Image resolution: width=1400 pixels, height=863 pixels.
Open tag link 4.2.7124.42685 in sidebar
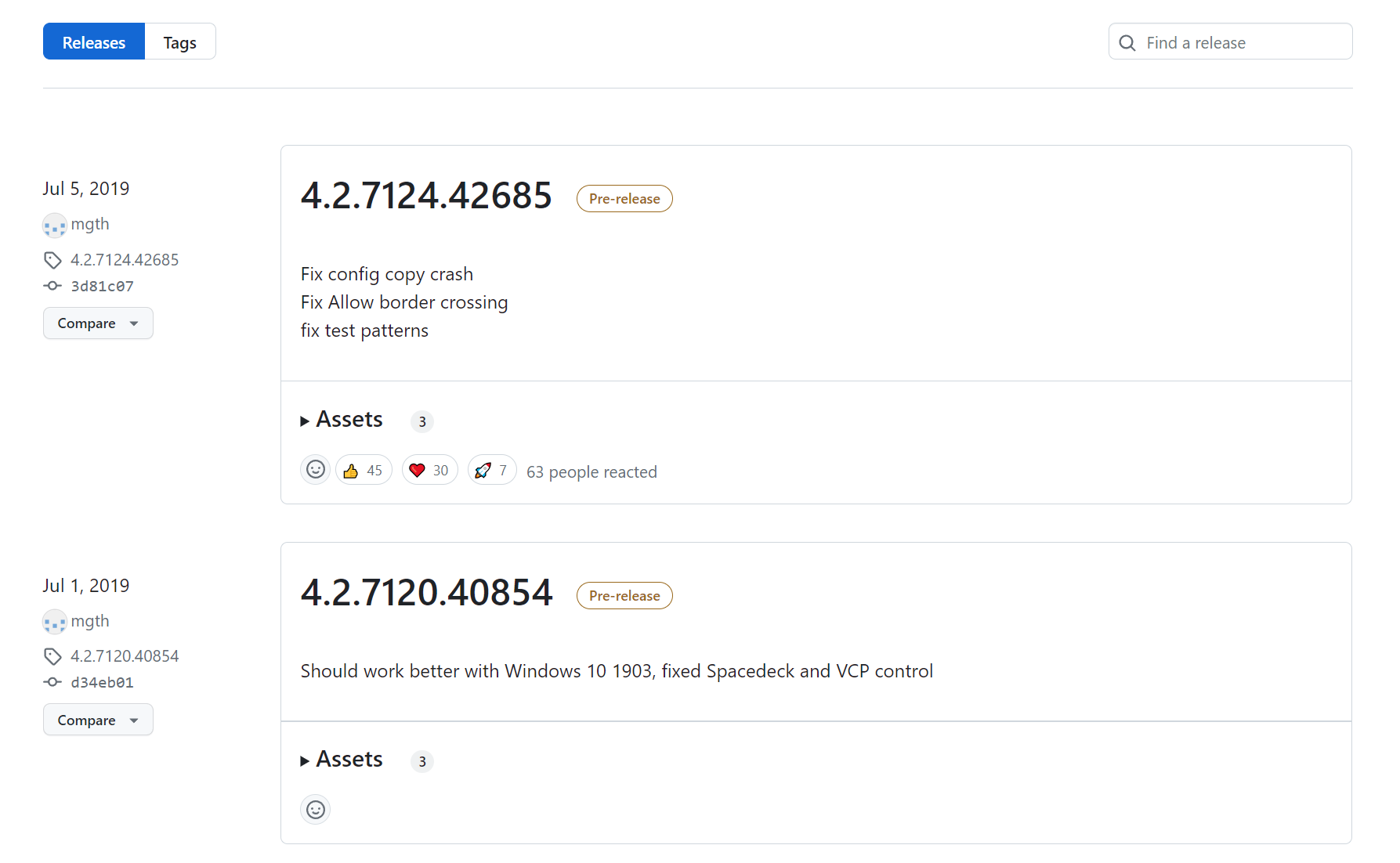click(x=125, y=260)
